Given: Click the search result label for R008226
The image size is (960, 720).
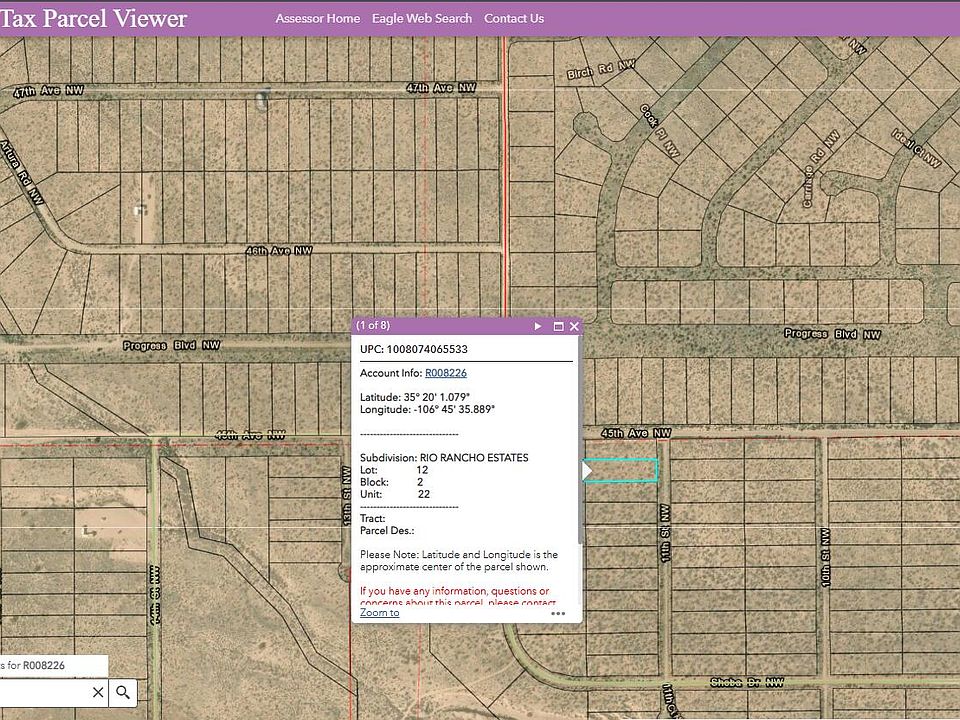Looking at the screenshot, I should pos(33,666).
